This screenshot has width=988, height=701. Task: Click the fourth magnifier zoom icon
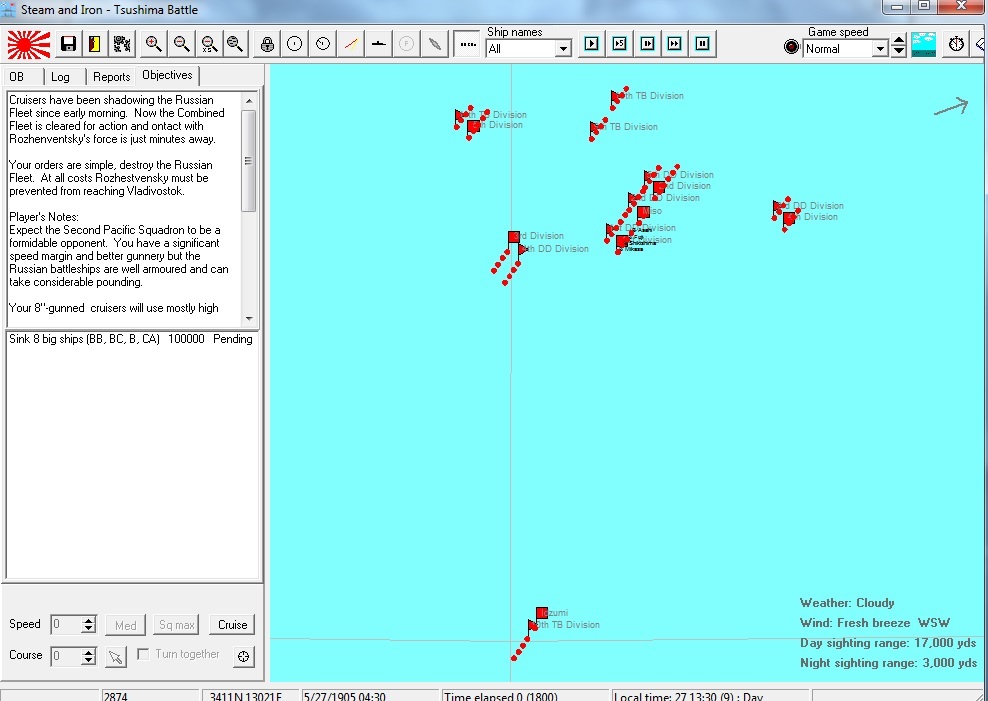tap(235, 44)
